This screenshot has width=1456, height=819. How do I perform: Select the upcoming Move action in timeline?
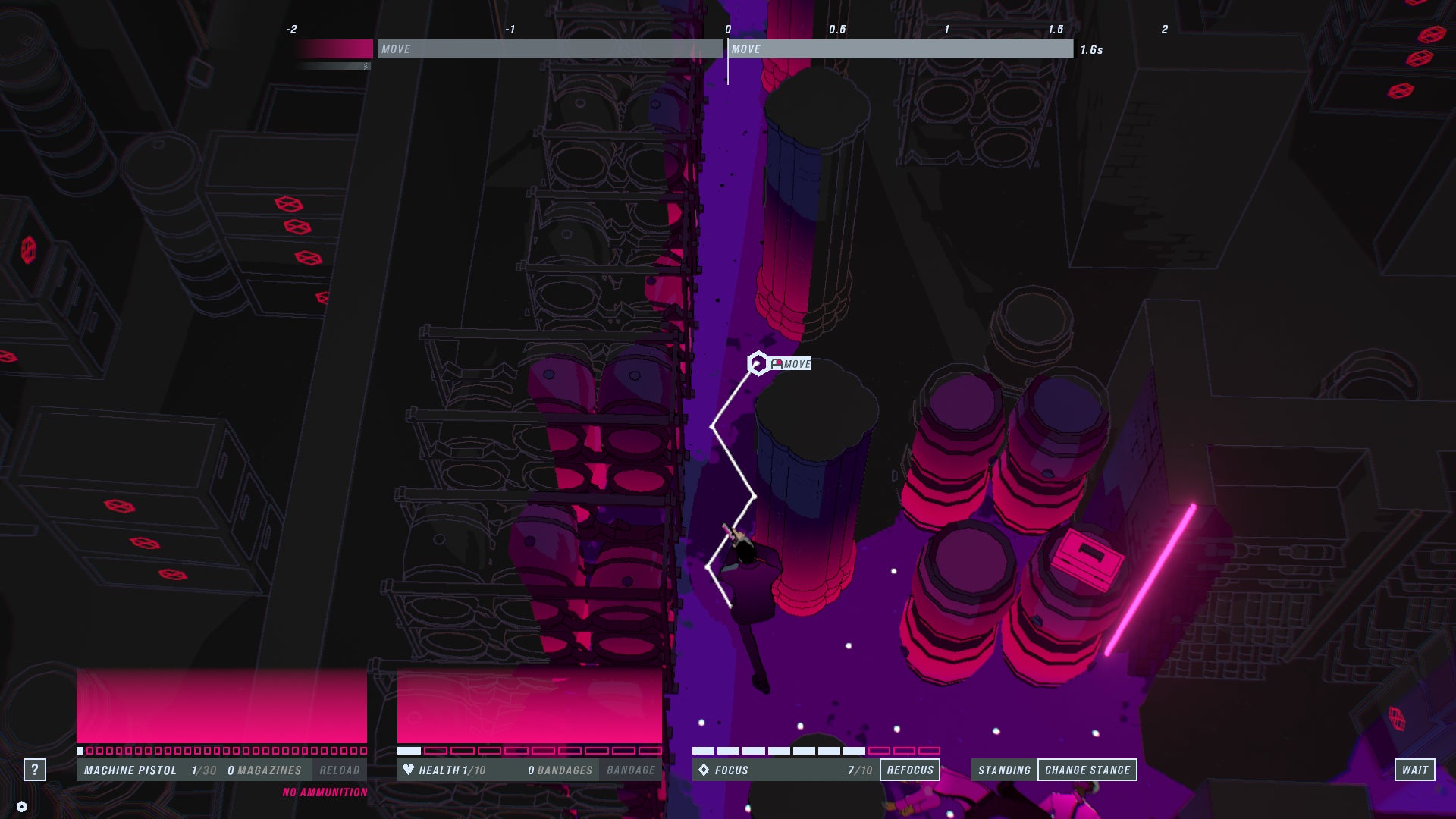click(900, 49)
